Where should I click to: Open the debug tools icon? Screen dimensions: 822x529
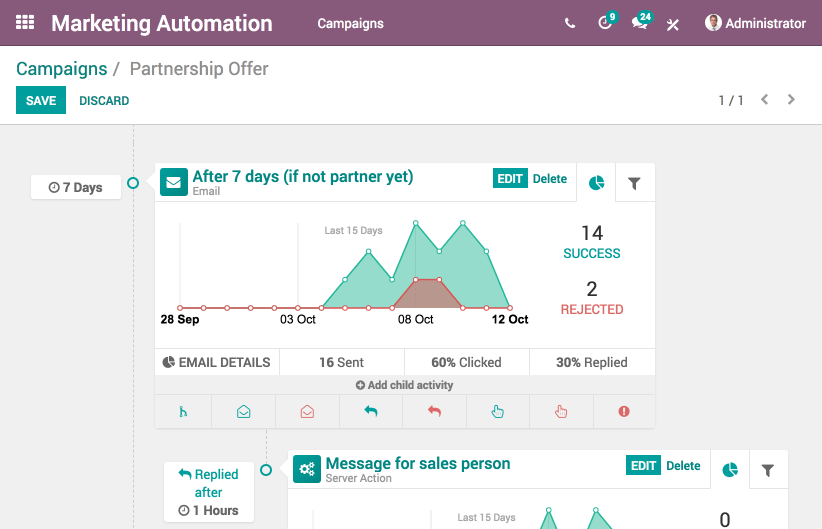[x=673, y=24]
